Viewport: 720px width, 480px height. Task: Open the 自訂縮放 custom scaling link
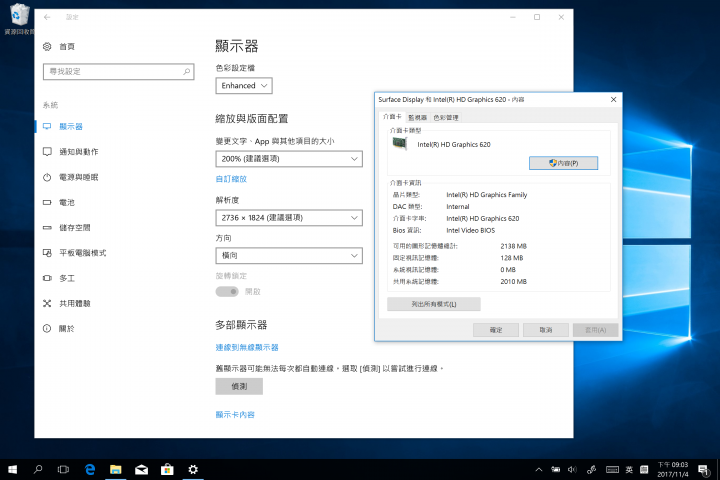pos(231,179)
